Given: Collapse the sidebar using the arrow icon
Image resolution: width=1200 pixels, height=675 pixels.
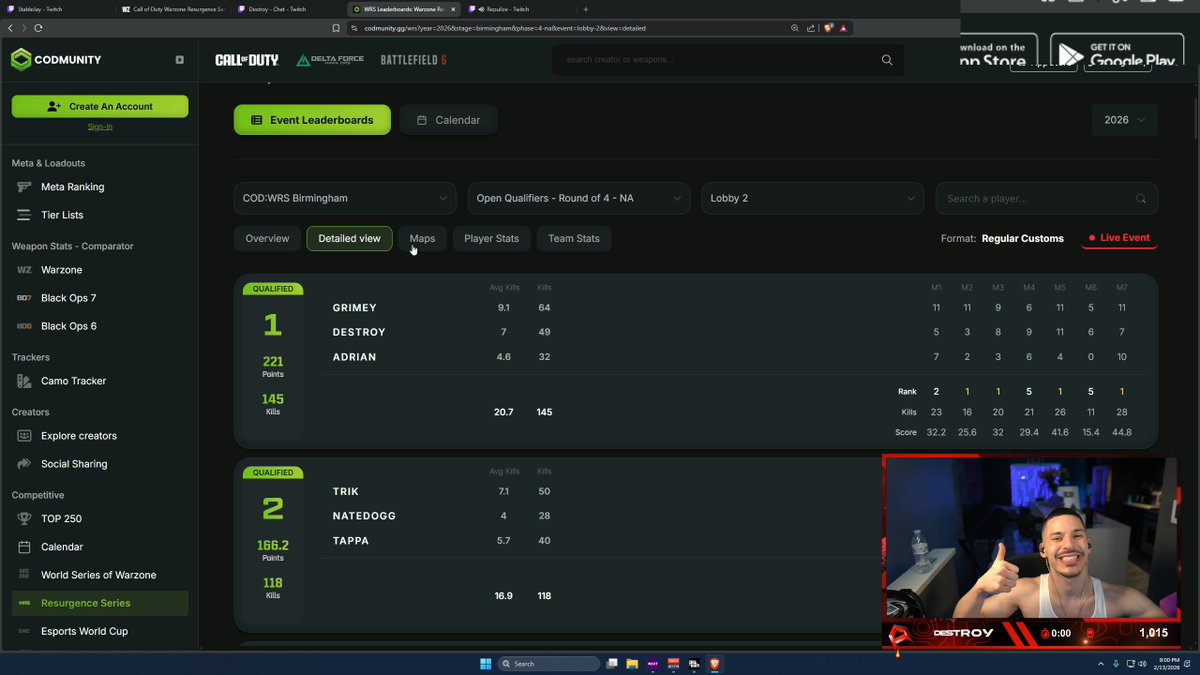Looking at the screenshot, I should coord(180,60).
